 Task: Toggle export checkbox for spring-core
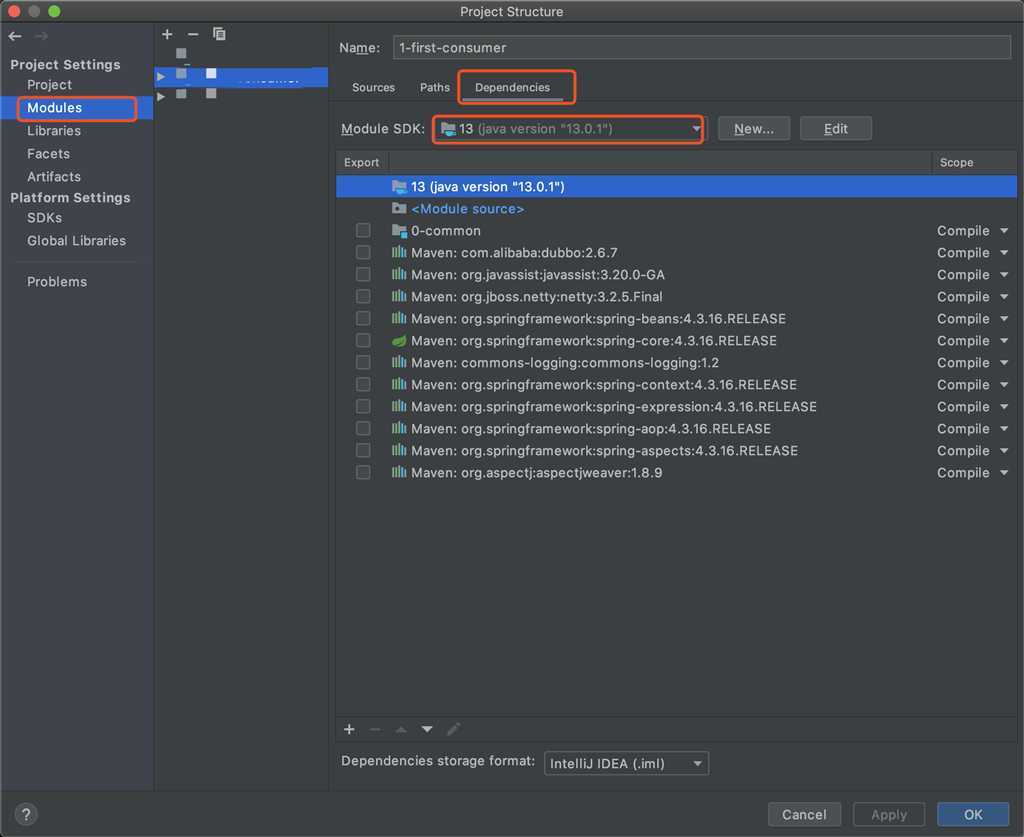coord(363,340)
